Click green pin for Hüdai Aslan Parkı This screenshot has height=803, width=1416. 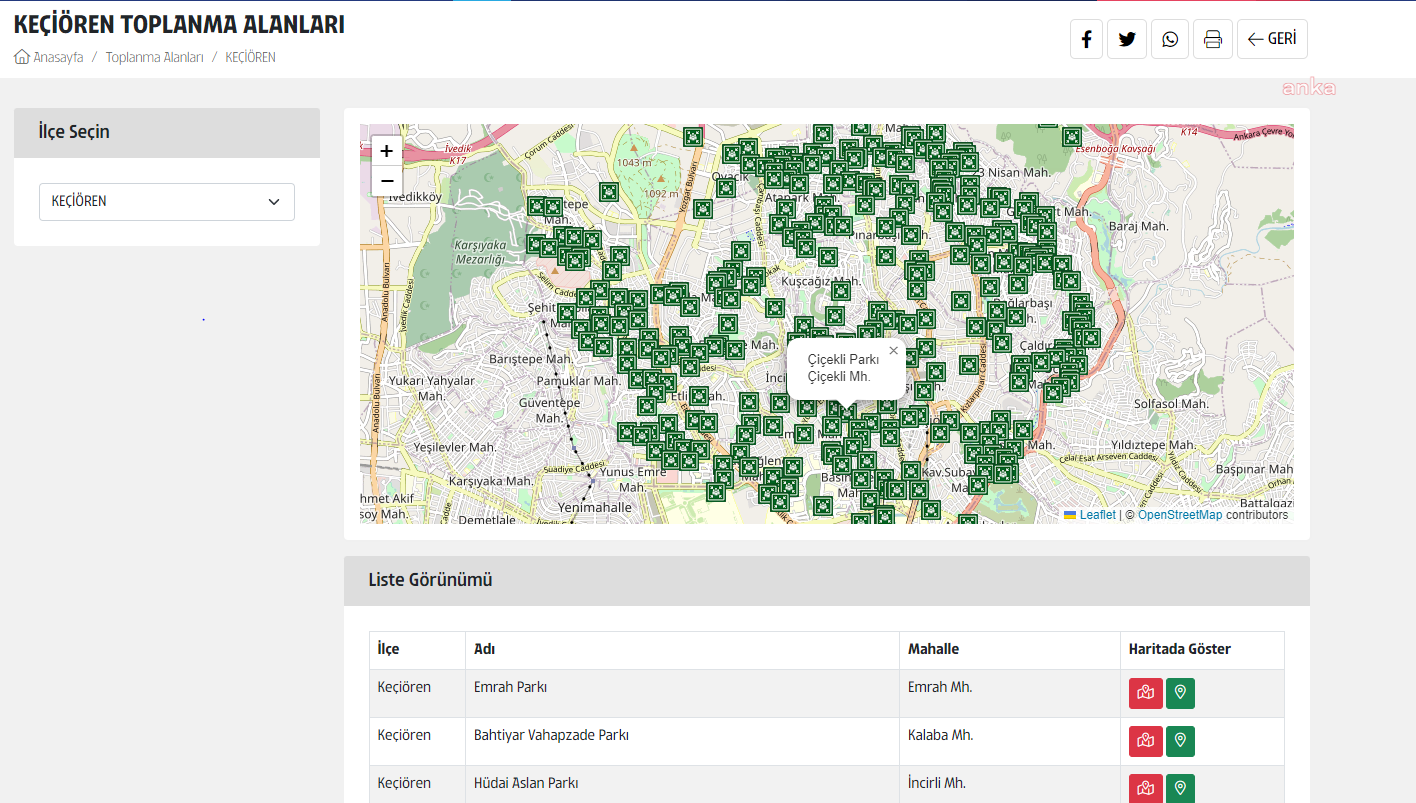pyautogui.click(x=1180, y=788)
